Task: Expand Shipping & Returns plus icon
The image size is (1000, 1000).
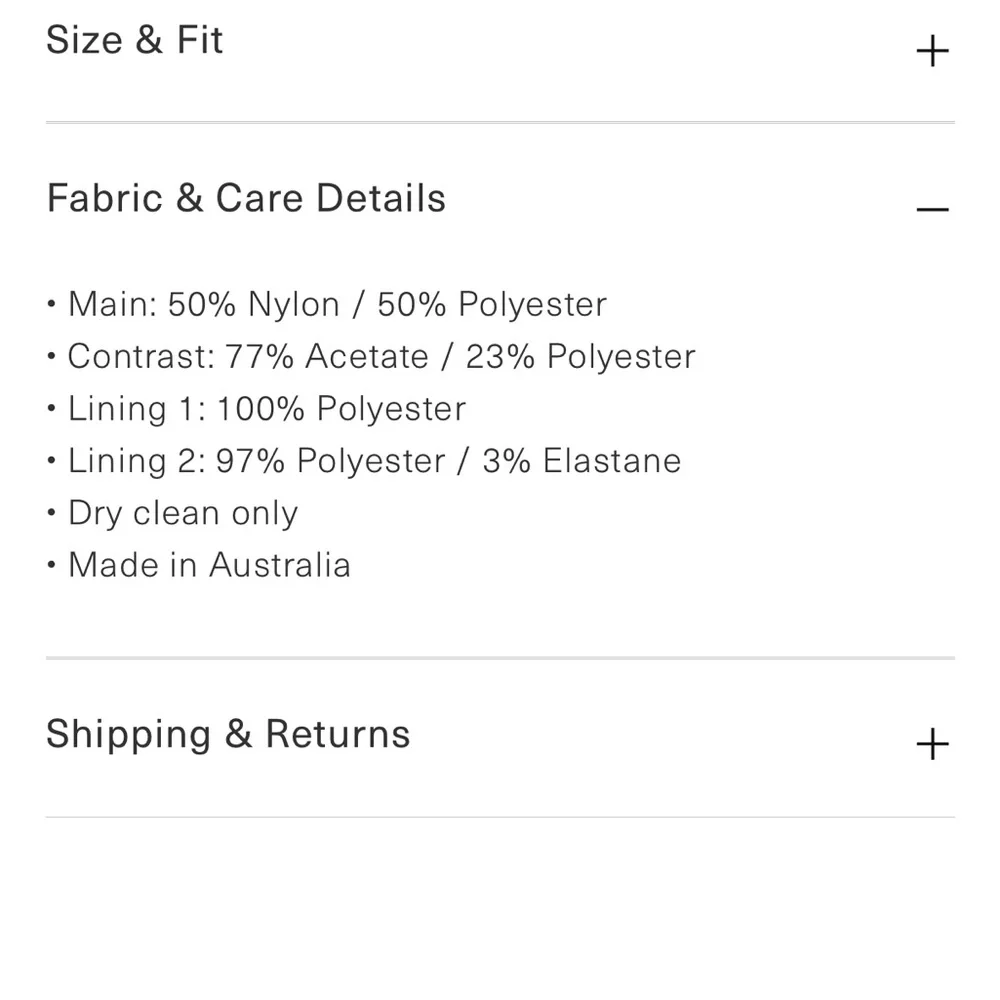Action: tap(932, 744)
